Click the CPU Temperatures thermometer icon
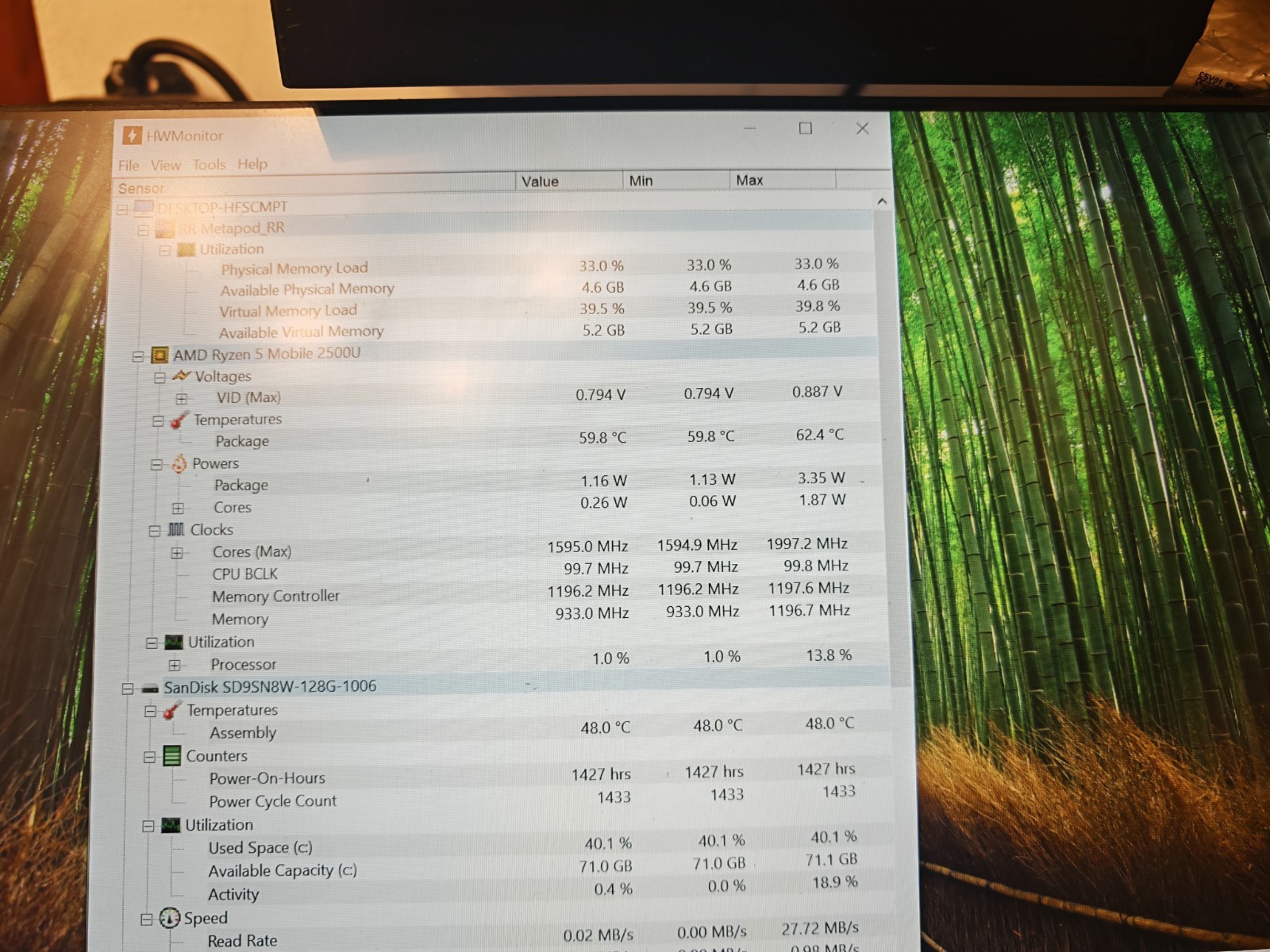Viewport: 1270px width, 952px height. (179, 420)
